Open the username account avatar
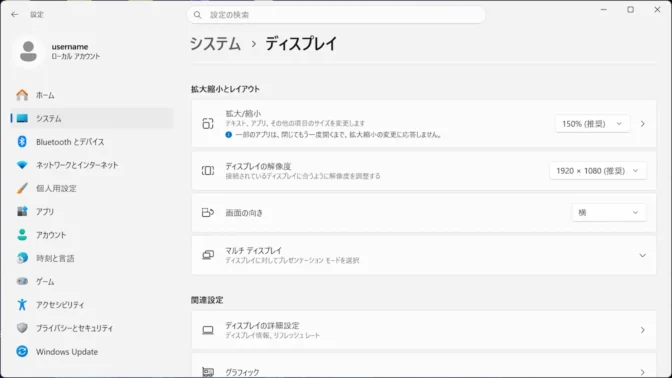672x378 pixels. click(x=28, y=51)
